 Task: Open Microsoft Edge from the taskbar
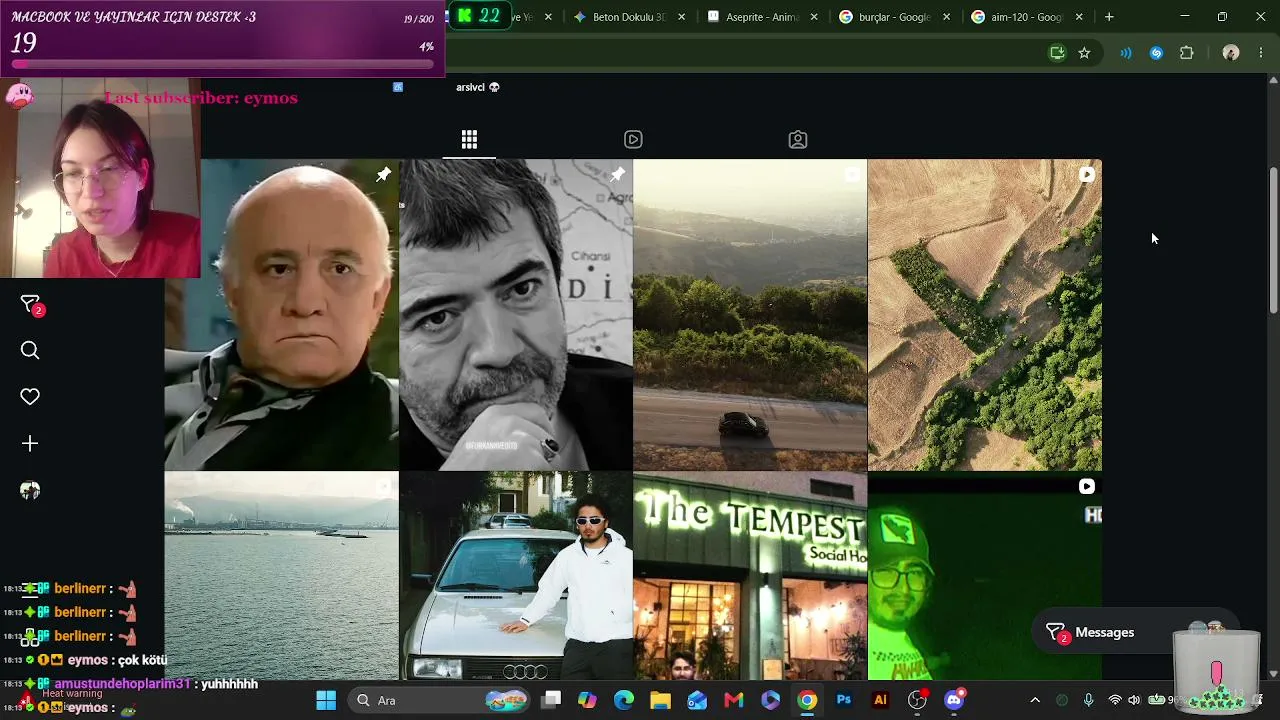point(624,700)
